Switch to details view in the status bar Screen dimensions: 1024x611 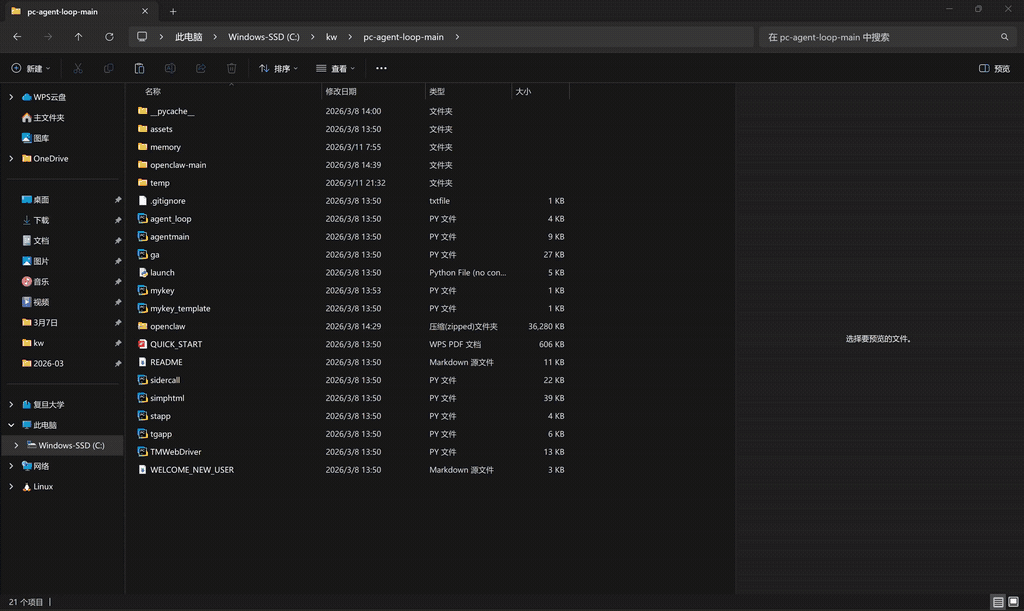pyautogui.click(x=997, y=602)
